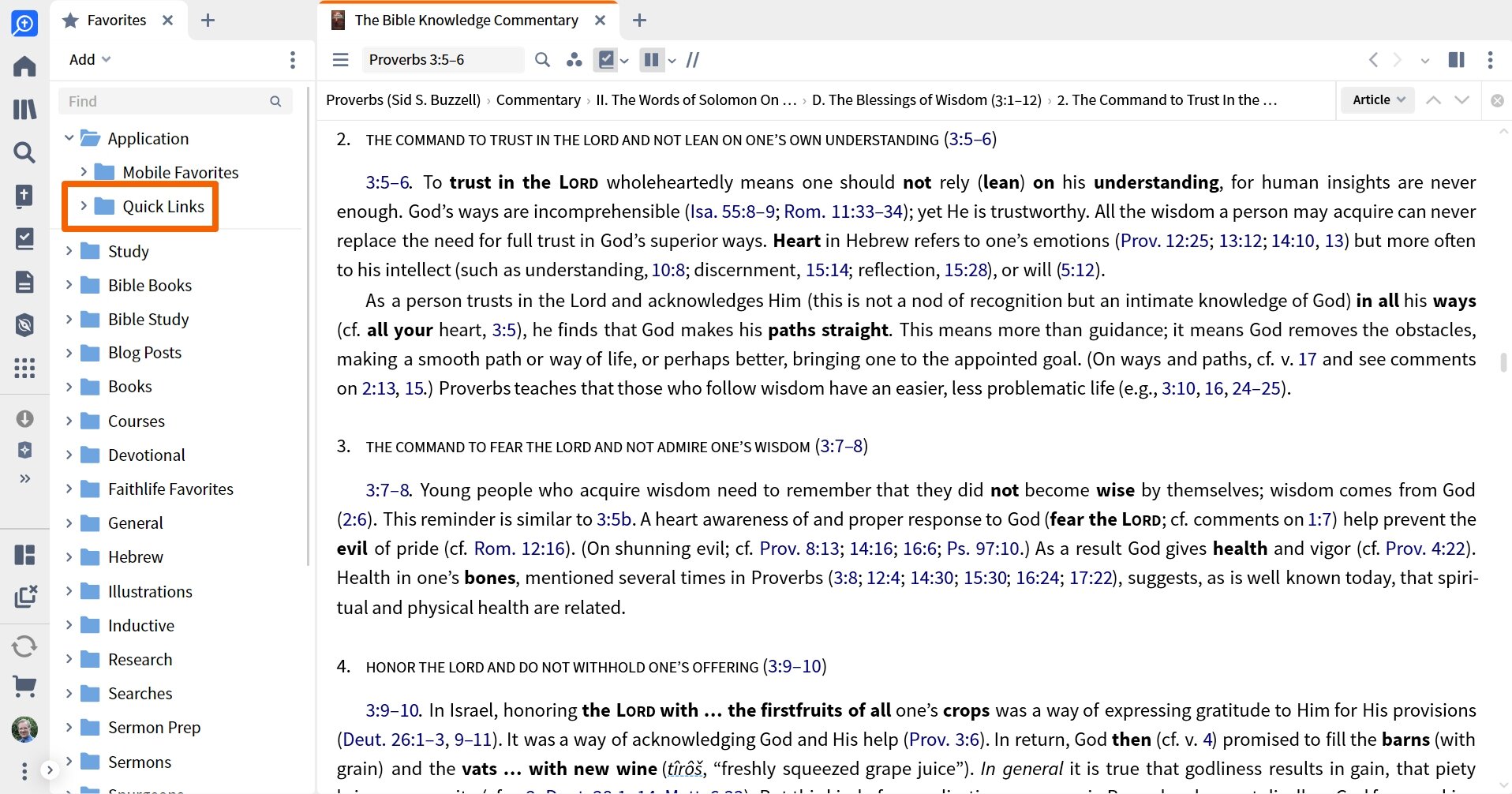Click the Home icon in the sidebar
Screen dimensions: 1512x794
point(24,66)
